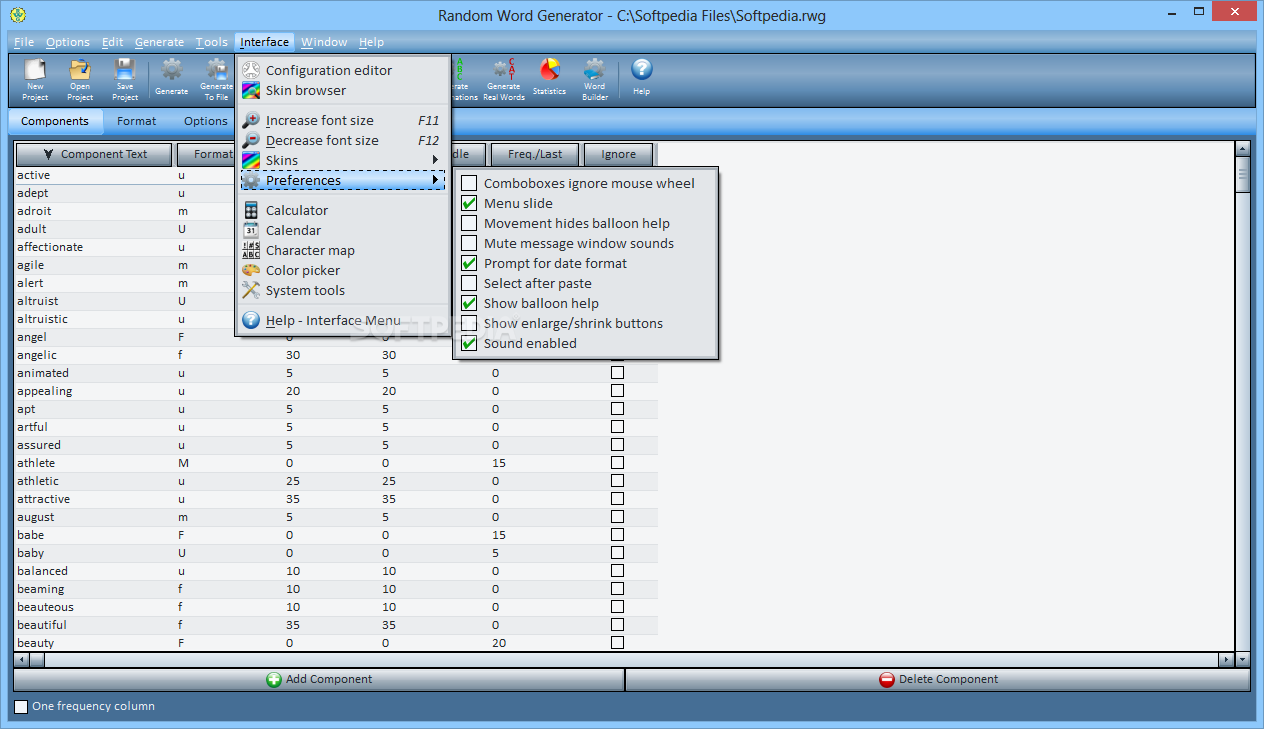The height and width of the screenshot is (729, 1264).
Task: Open the Color picker
Action: click(x=343, y=270)
